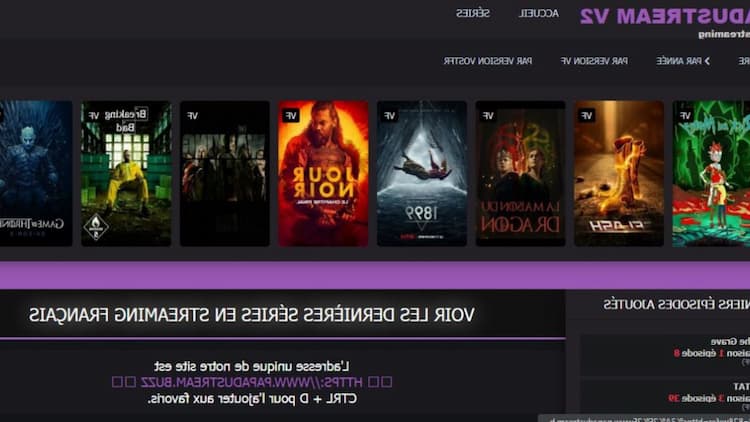This screenshot has height=422, width=750.
Task: Expand the Par Année dropdown chevron
Action: click(707, 61)
